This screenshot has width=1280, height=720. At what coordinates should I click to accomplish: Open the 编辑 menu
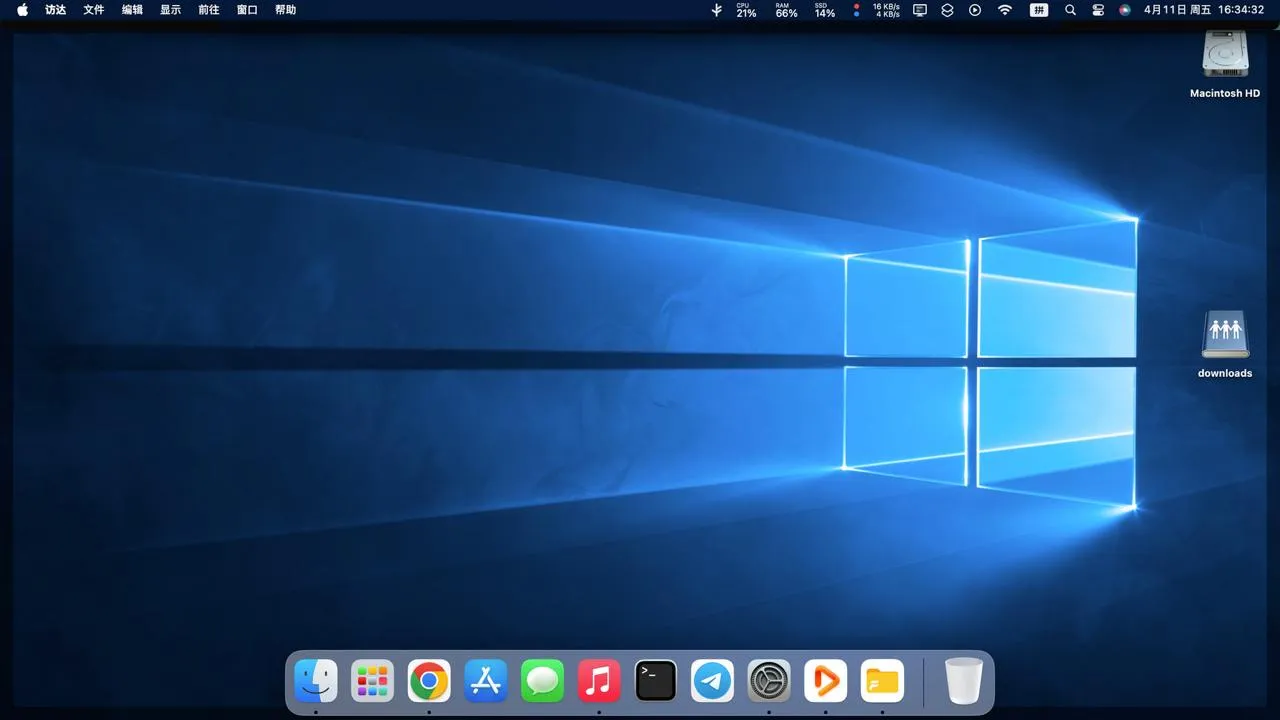132,10
